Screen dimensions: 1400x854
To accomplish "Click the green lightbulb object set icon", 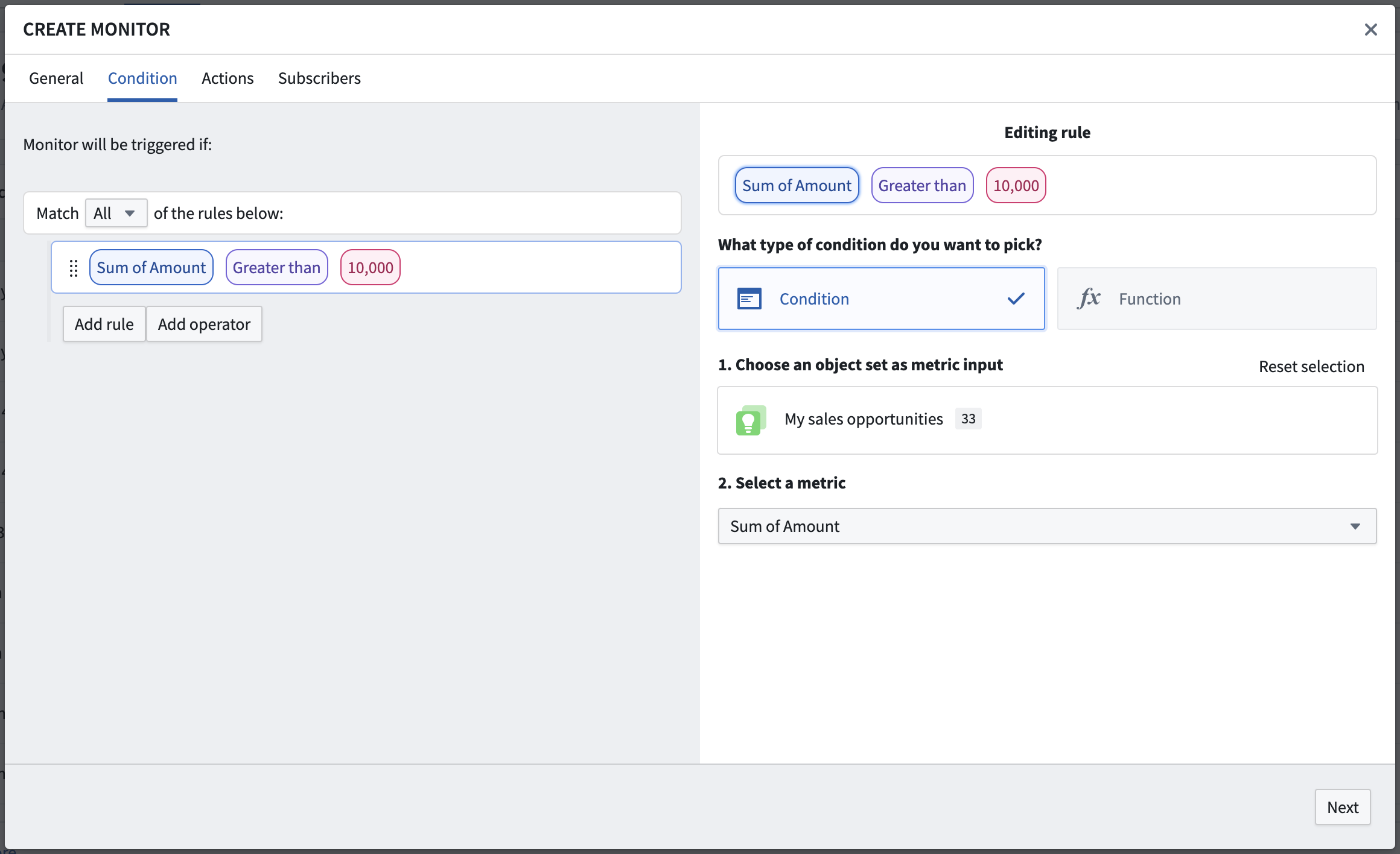I will [751, 420].
